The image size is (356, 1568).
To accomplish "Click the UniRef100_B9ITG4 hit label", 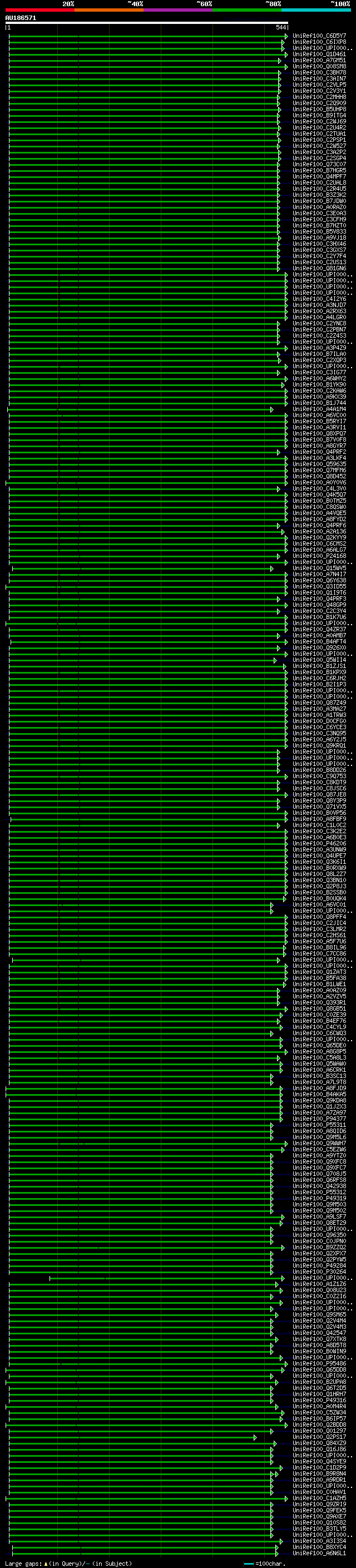I will [319, 116].
